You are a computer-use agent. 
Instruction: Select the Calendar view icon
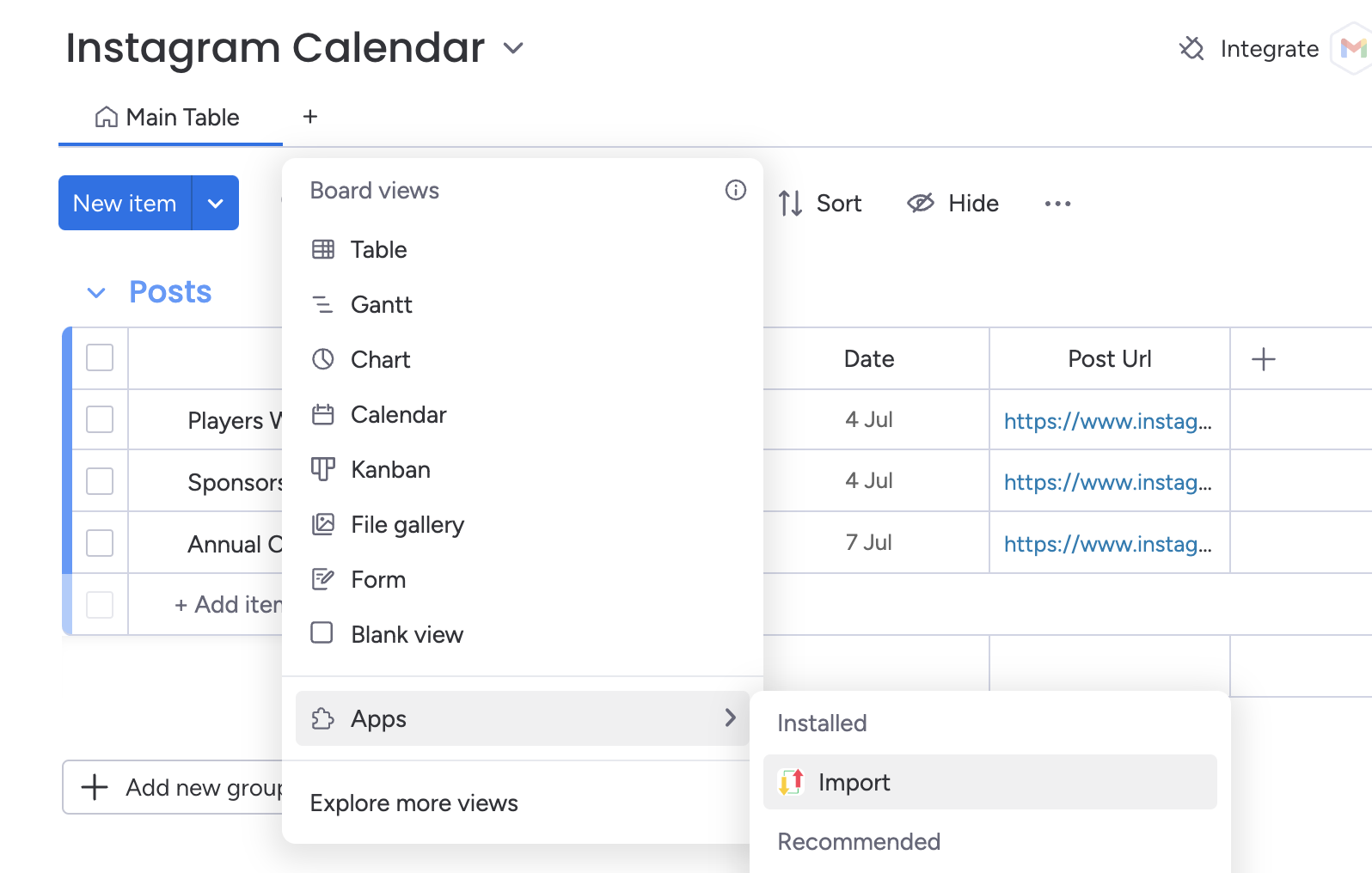pyautogui.click(x=322, y=415)
